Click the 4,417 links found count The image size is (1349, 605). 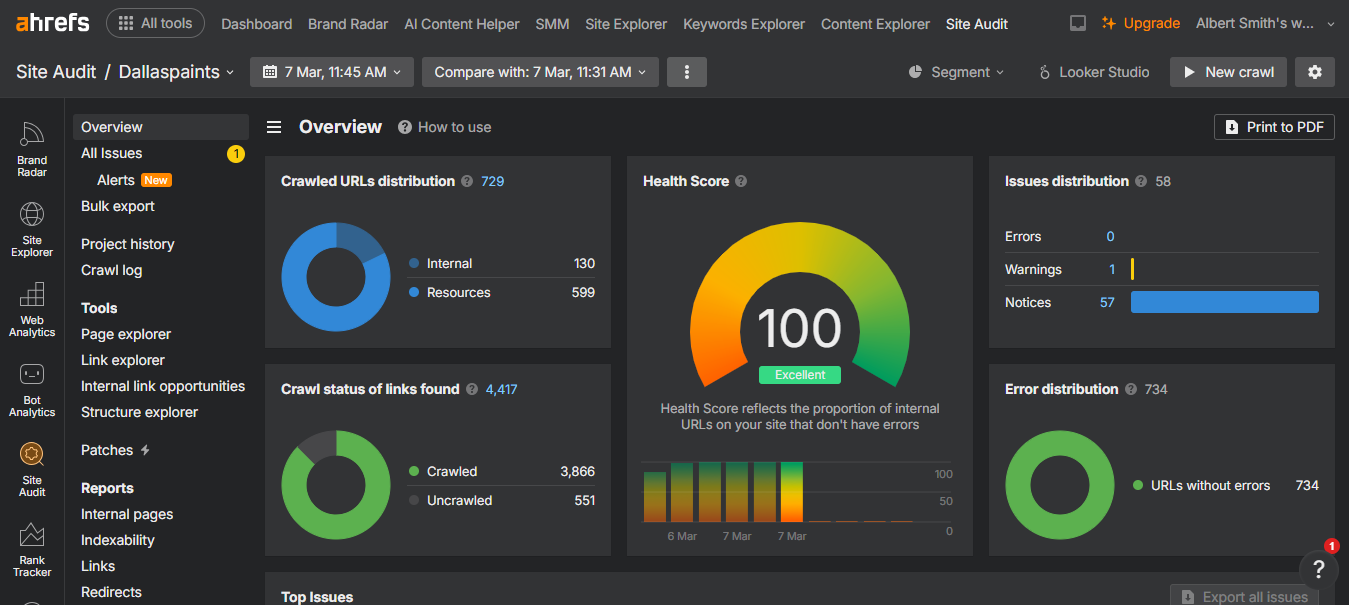click(502, 389)
